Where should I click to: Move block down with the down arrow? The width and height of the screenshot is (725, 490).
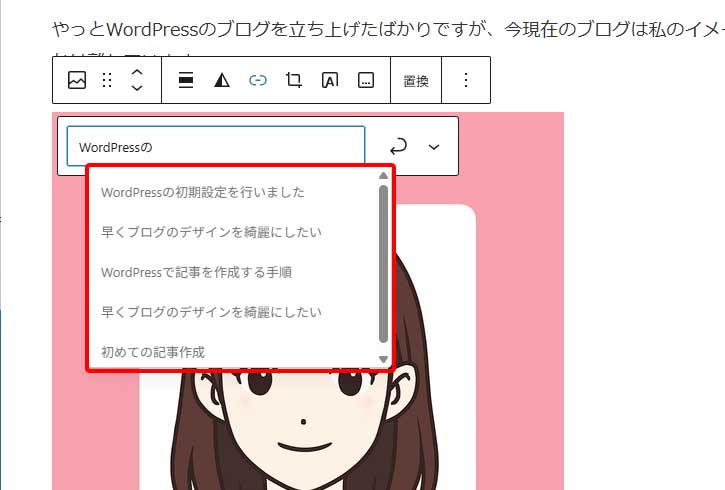(137, 88)
